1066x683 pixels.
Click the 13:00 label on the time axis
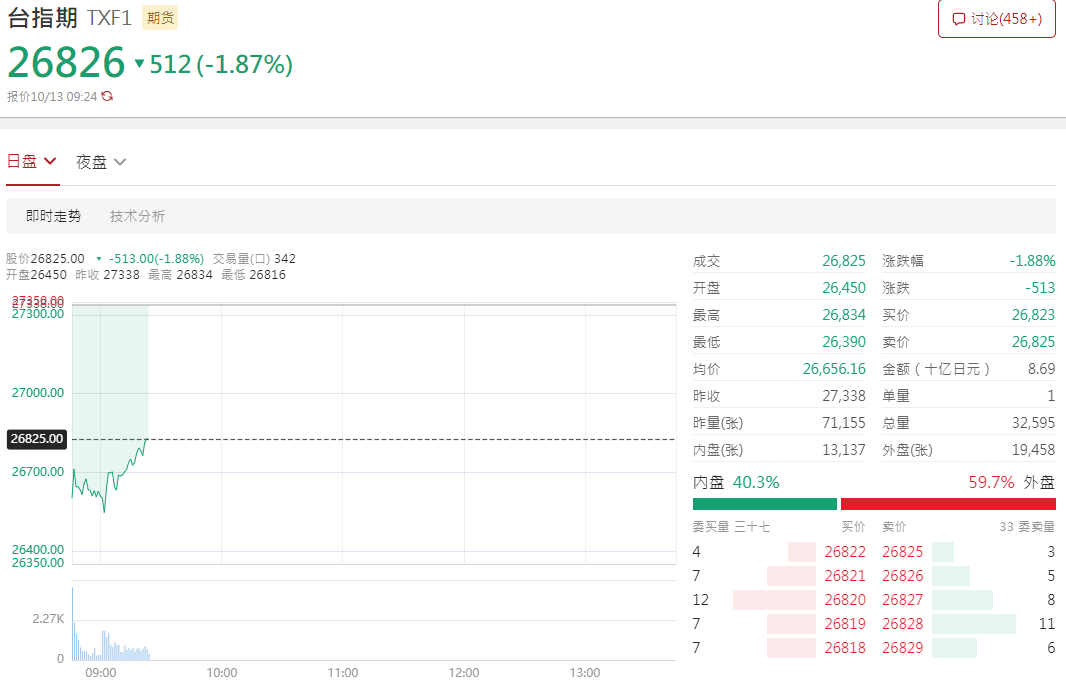point(584,673)
